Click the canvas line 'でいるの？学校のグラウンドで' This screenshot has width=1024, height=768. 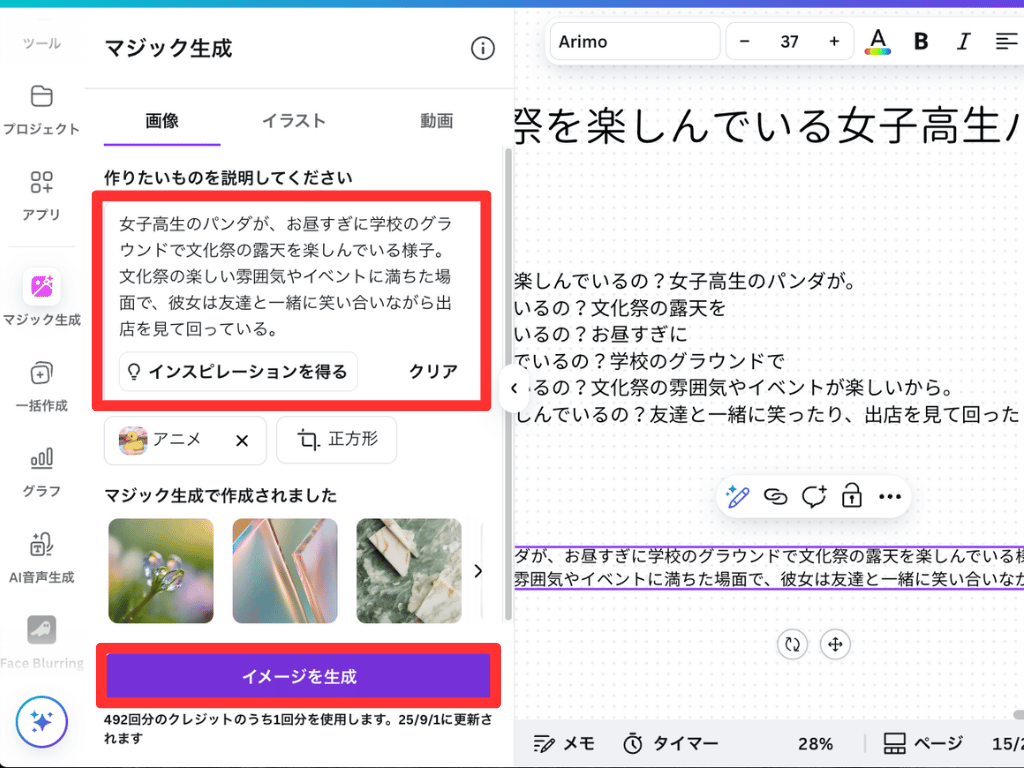coord(649,360)
